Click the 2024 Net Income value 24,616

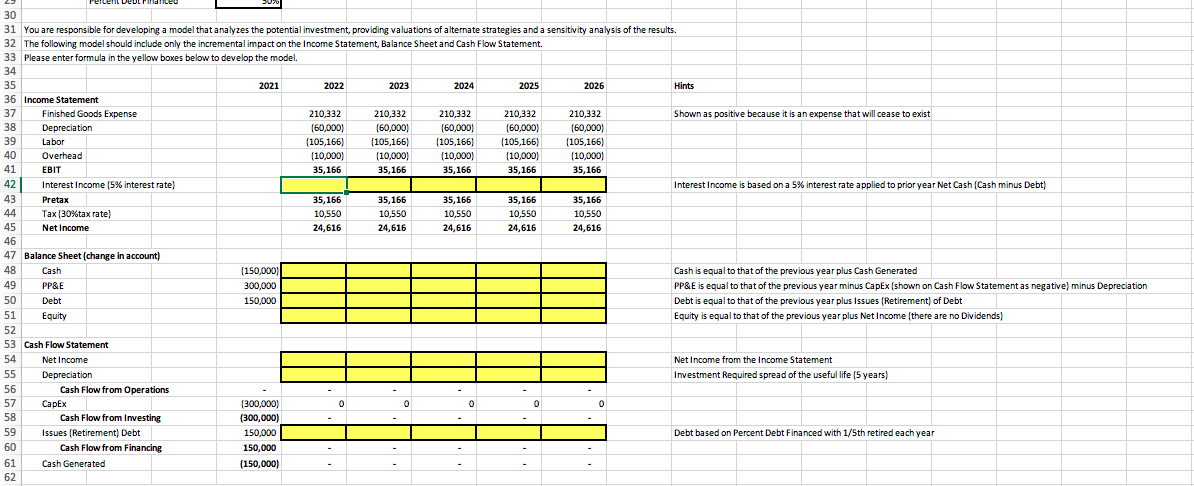point(459,228)
